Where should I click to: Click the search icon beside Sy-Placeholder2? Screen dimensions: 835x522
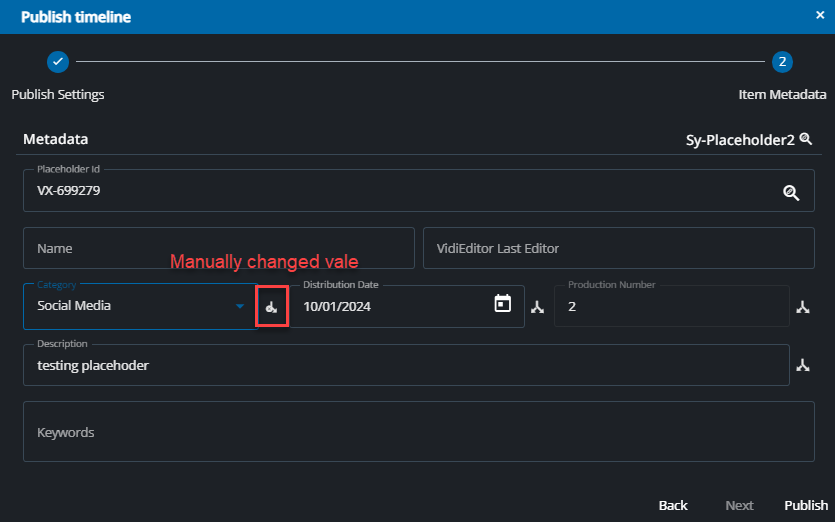point(805,140)
